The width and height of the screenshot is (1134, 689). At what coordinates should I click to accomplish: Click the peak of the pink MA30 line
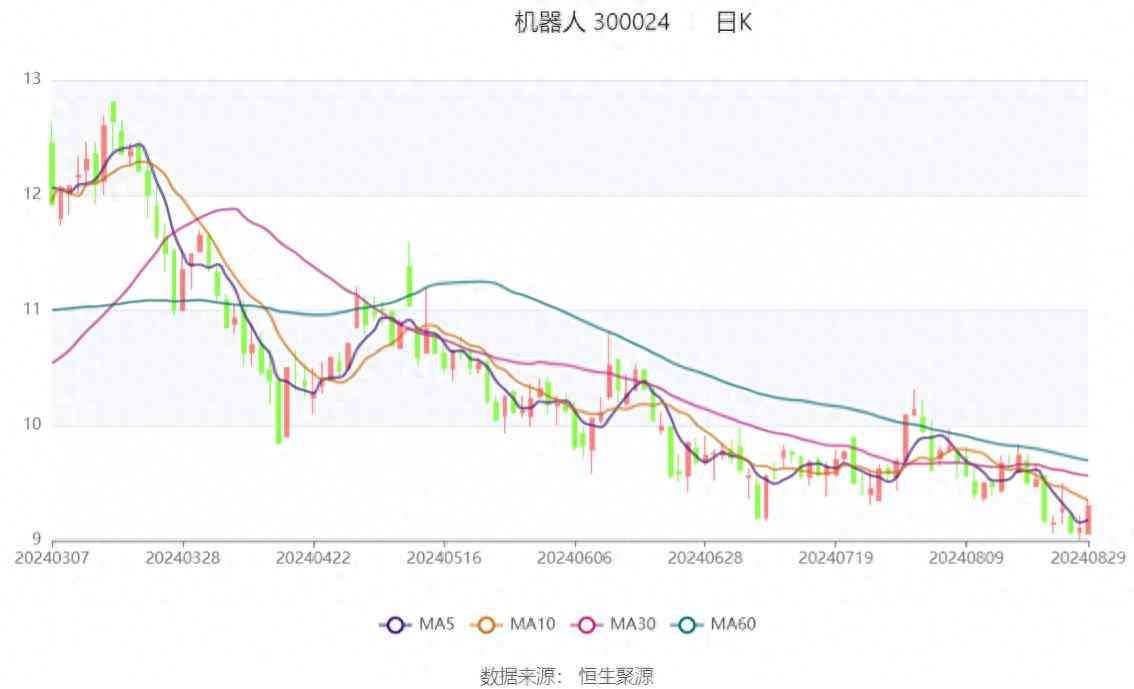tap(234, 208)
